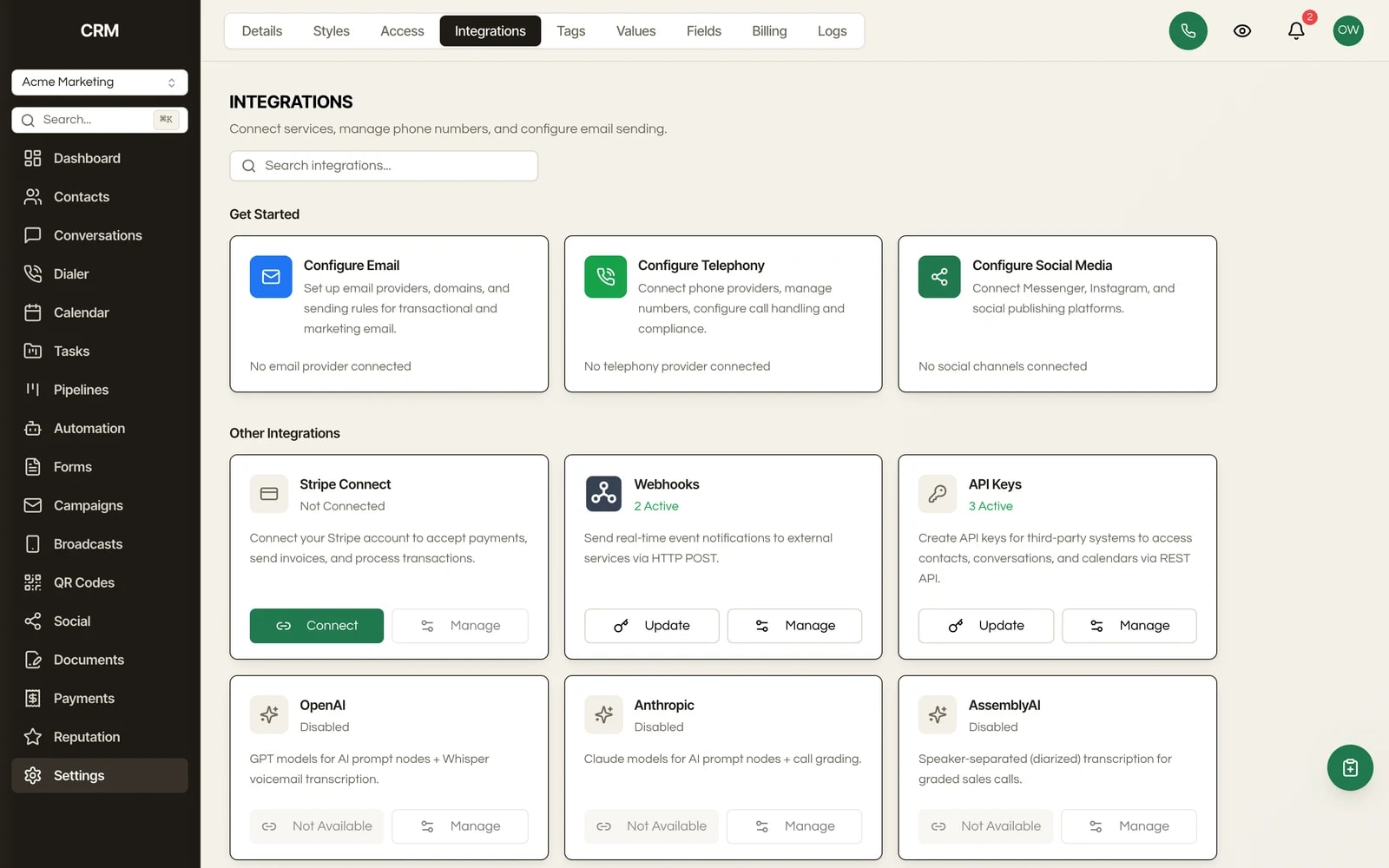Click the Configure Email envelope icon
The height and width of the screenshot is (868, 1389).
(271, 277)
